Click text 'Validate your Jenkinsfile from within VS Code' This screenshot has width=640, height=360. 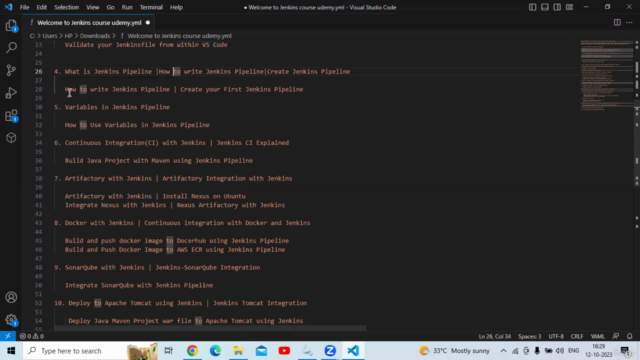click(146, 45)
